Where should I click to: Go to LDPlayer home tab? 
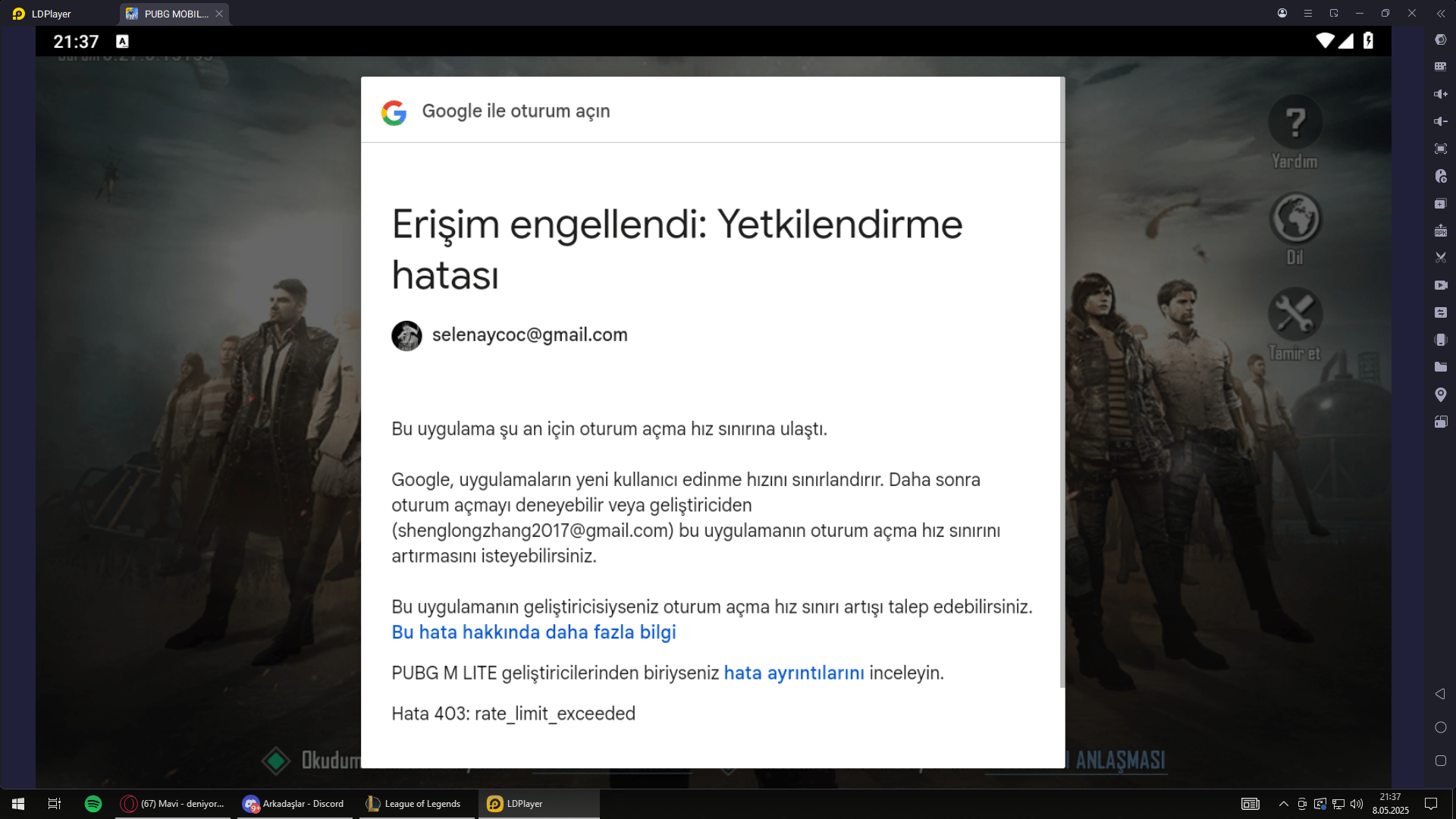click(42, 14)
